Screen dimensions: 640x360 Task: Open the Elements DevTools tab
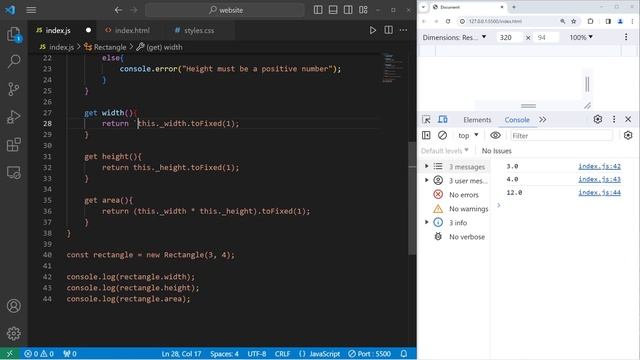click(x=477, y=120)
